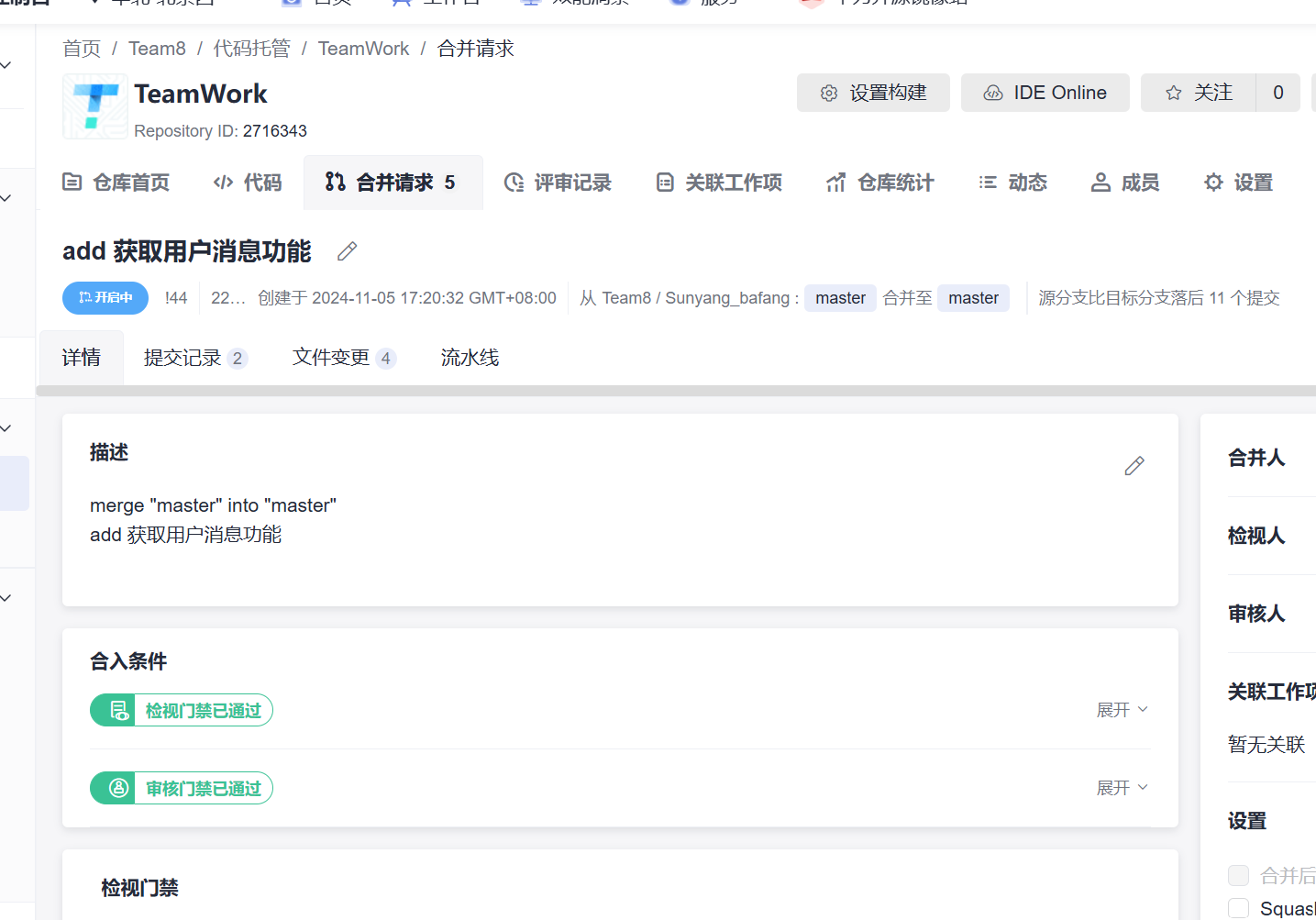Image resolution: width=1316 pixels, height=920 pixels.
Task: Switch to the 提交记录 sub-tab
Action: 195,358
